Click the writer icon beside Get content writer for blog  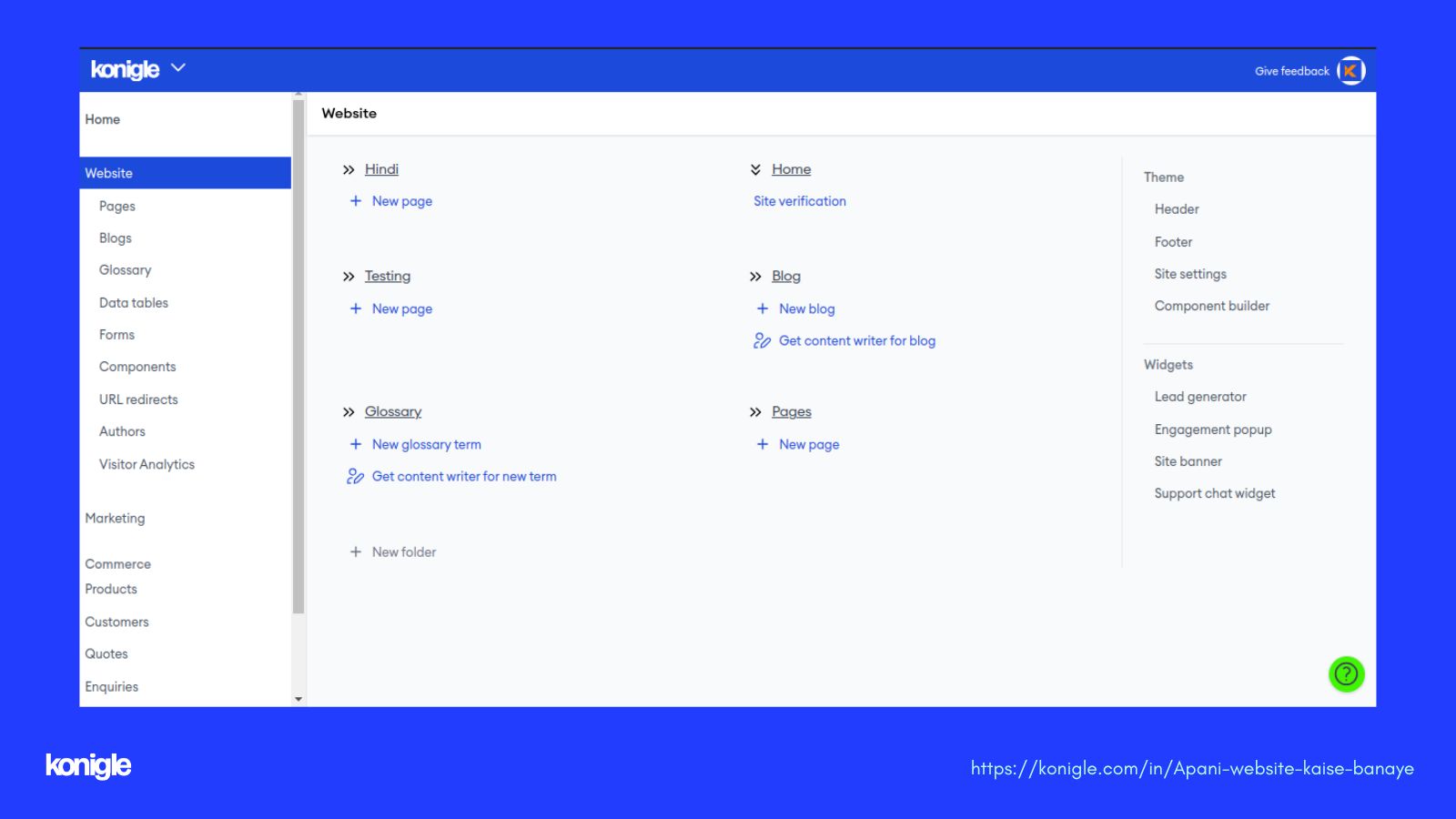pyautogui.click(x=762, y=340)
